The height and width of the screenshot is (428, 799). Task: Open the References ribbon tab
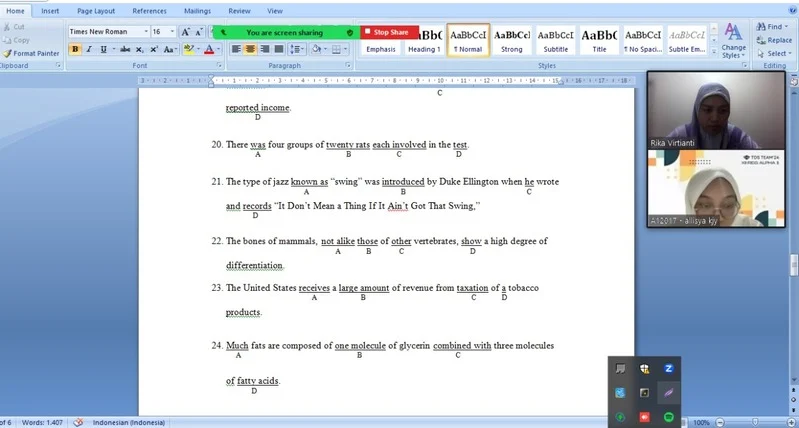(x=149, y=10)
